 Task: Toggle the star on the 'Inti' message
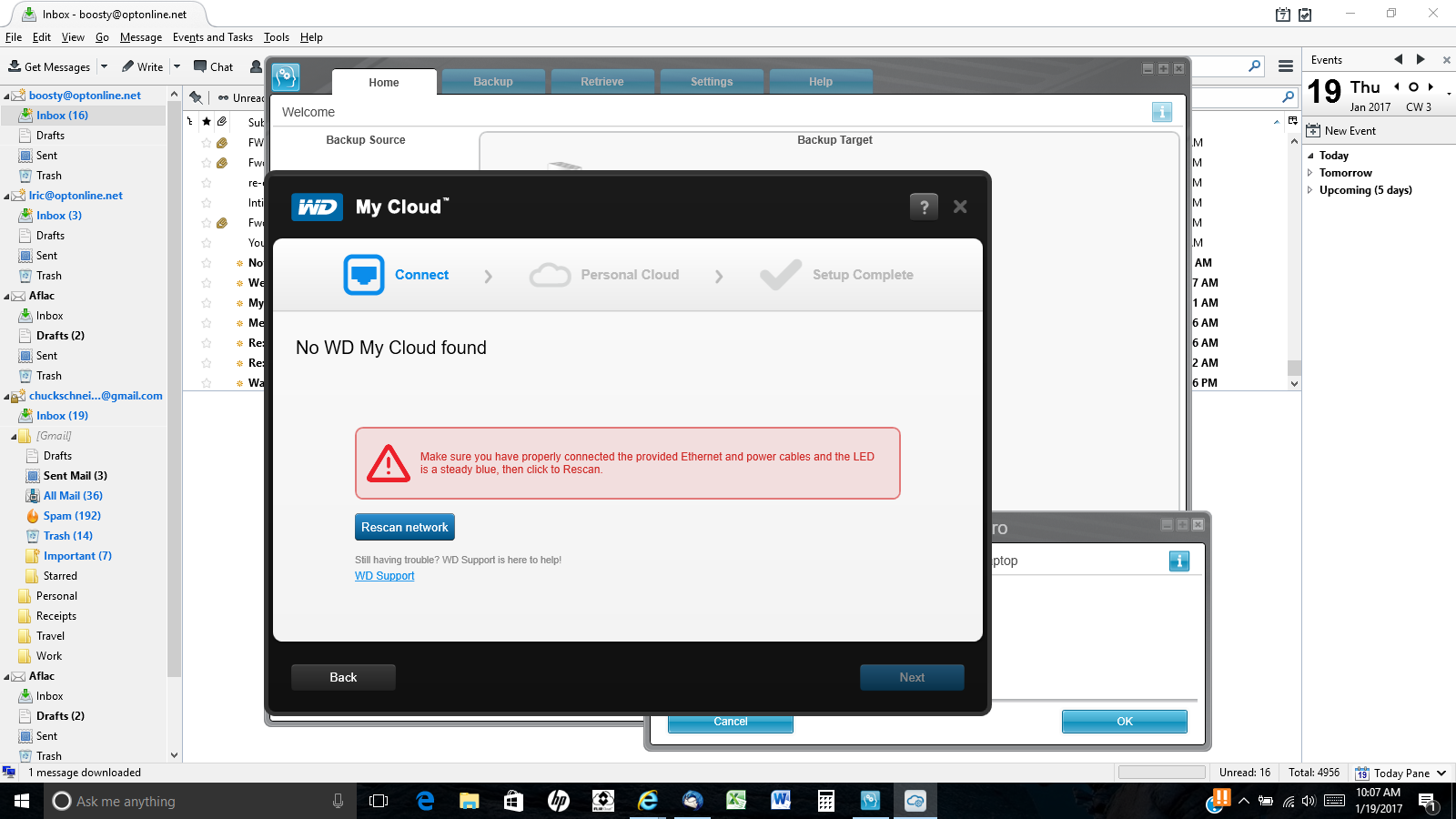(207, 203)
